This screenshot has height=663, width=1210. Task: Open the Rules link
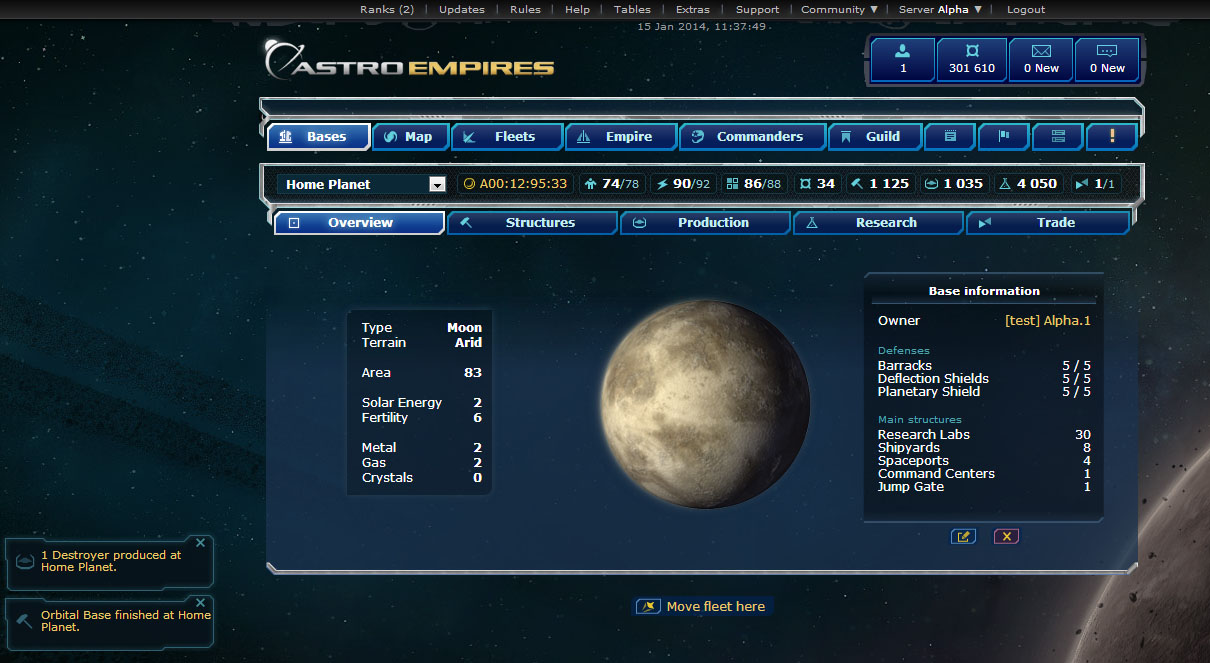click(x=525, y=10)
